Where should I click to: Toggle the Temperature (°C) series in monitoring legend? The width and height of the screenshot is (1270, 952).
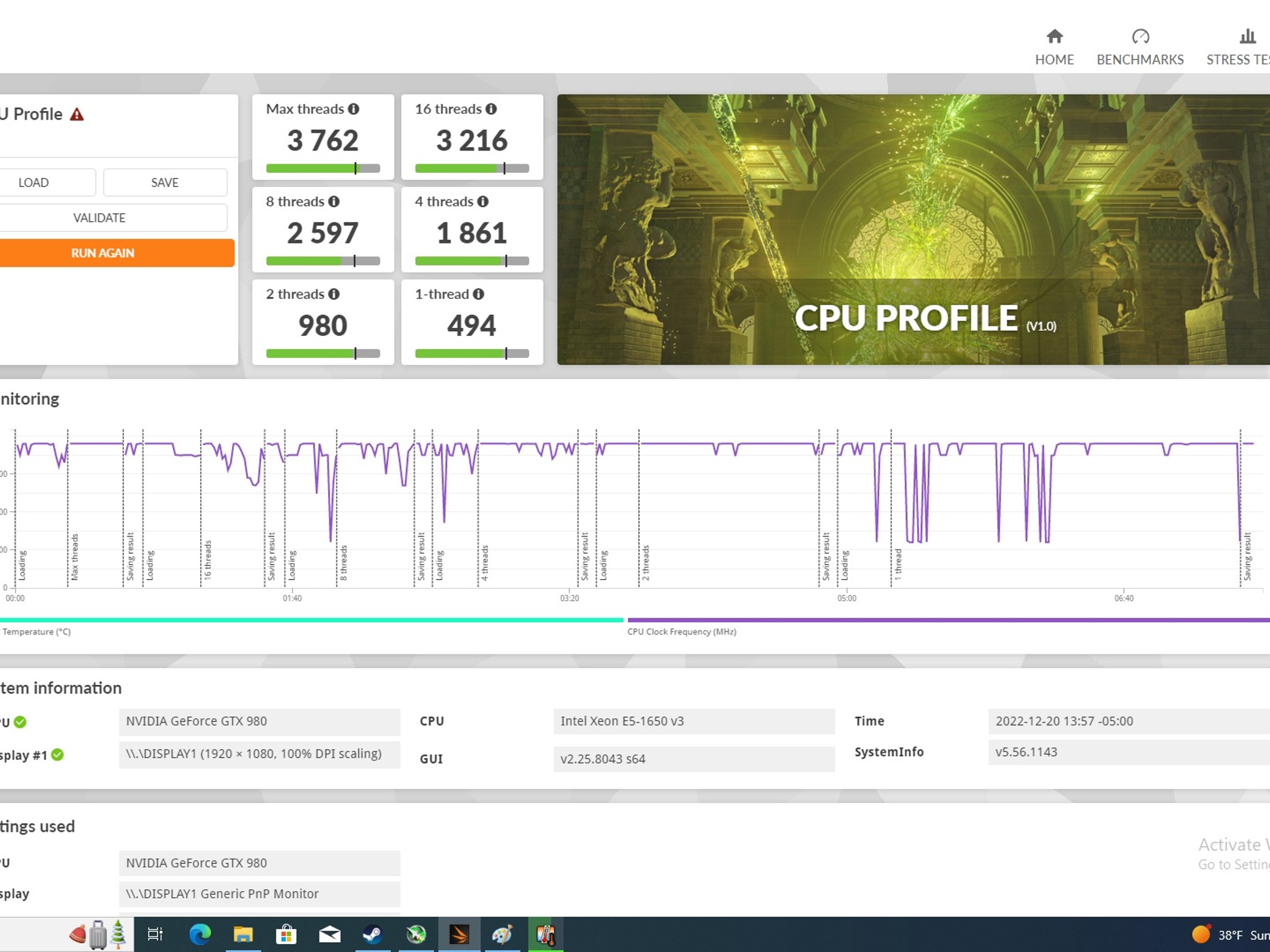click(x=36, y=632)
